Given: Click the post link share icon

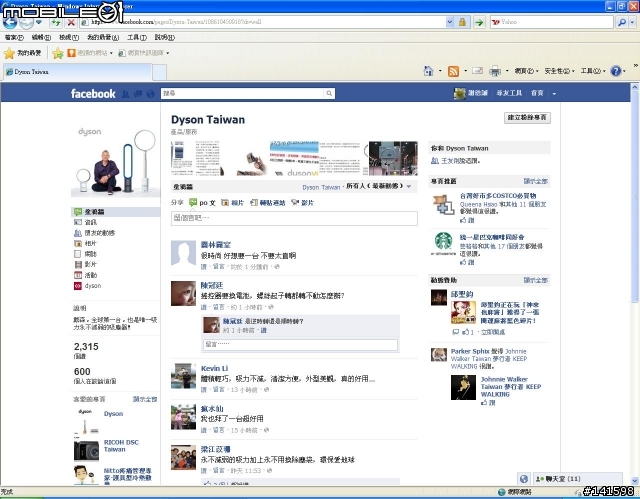Looking at the screenshot, I should click(254, 202).
